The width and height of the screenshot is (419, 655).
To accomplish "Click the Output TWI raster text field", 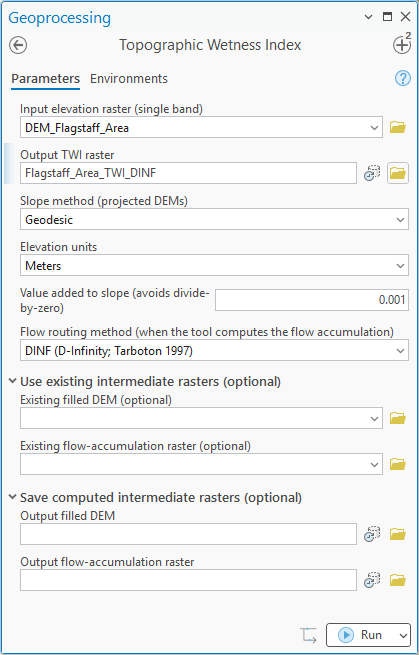I will pos(188,173).
